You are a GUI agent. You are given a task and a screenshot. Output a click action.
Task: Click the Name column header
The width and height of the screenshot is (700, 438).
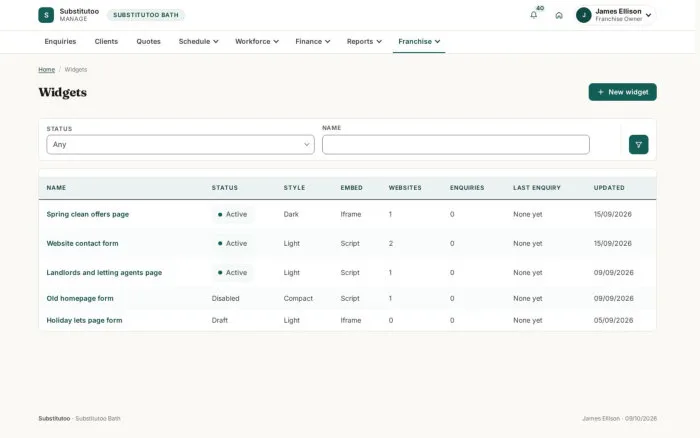pyautogui.click(x=56, y=188)
